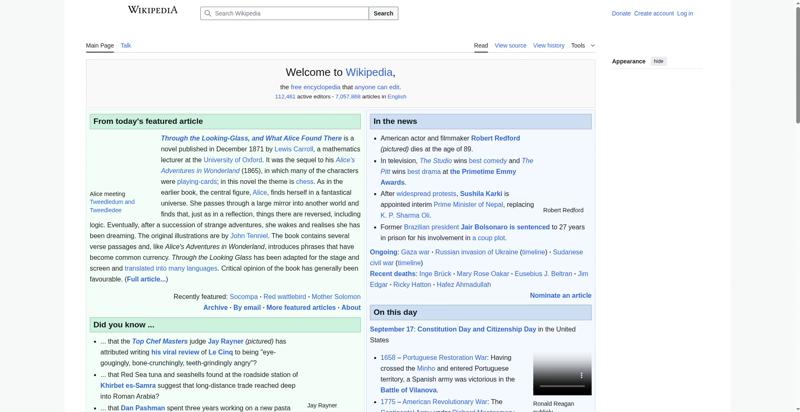Image resolution: width=800 pixels, height=412 pixels.
Task: Switch to the Talk tab
Action: [126, 45]
